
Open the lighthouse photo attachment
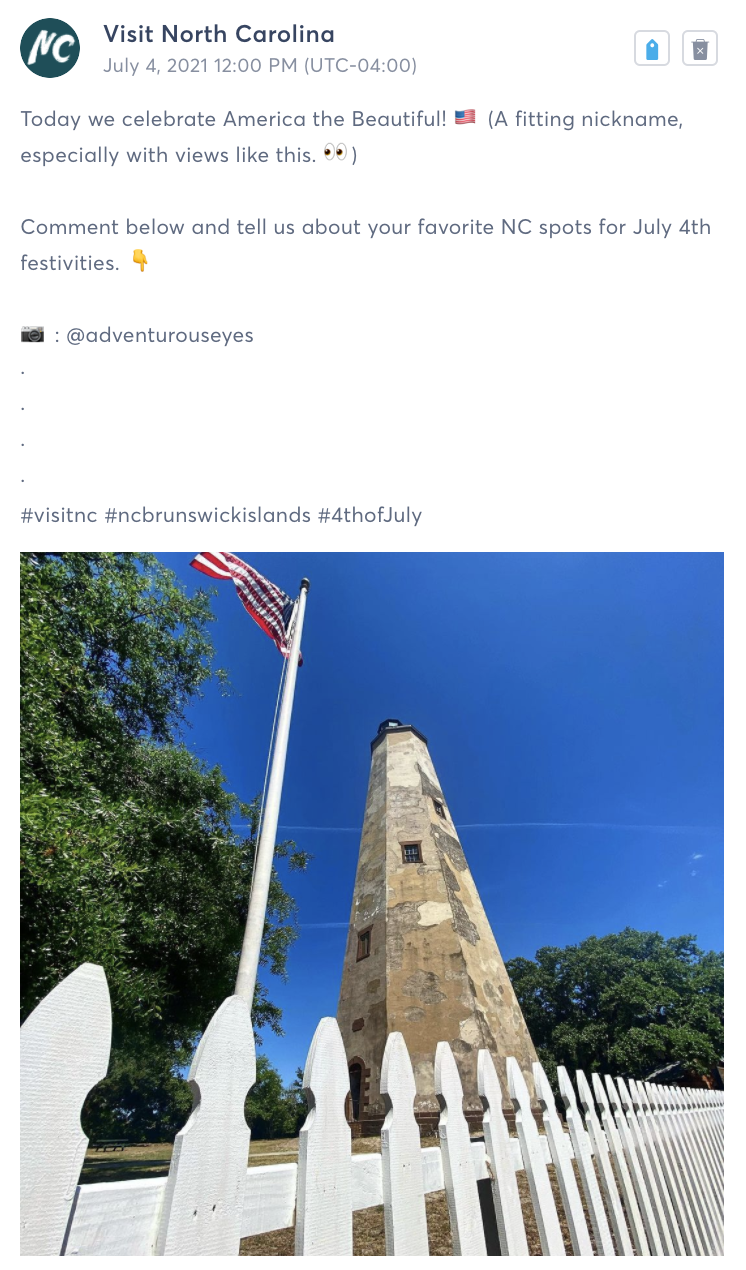372,904
